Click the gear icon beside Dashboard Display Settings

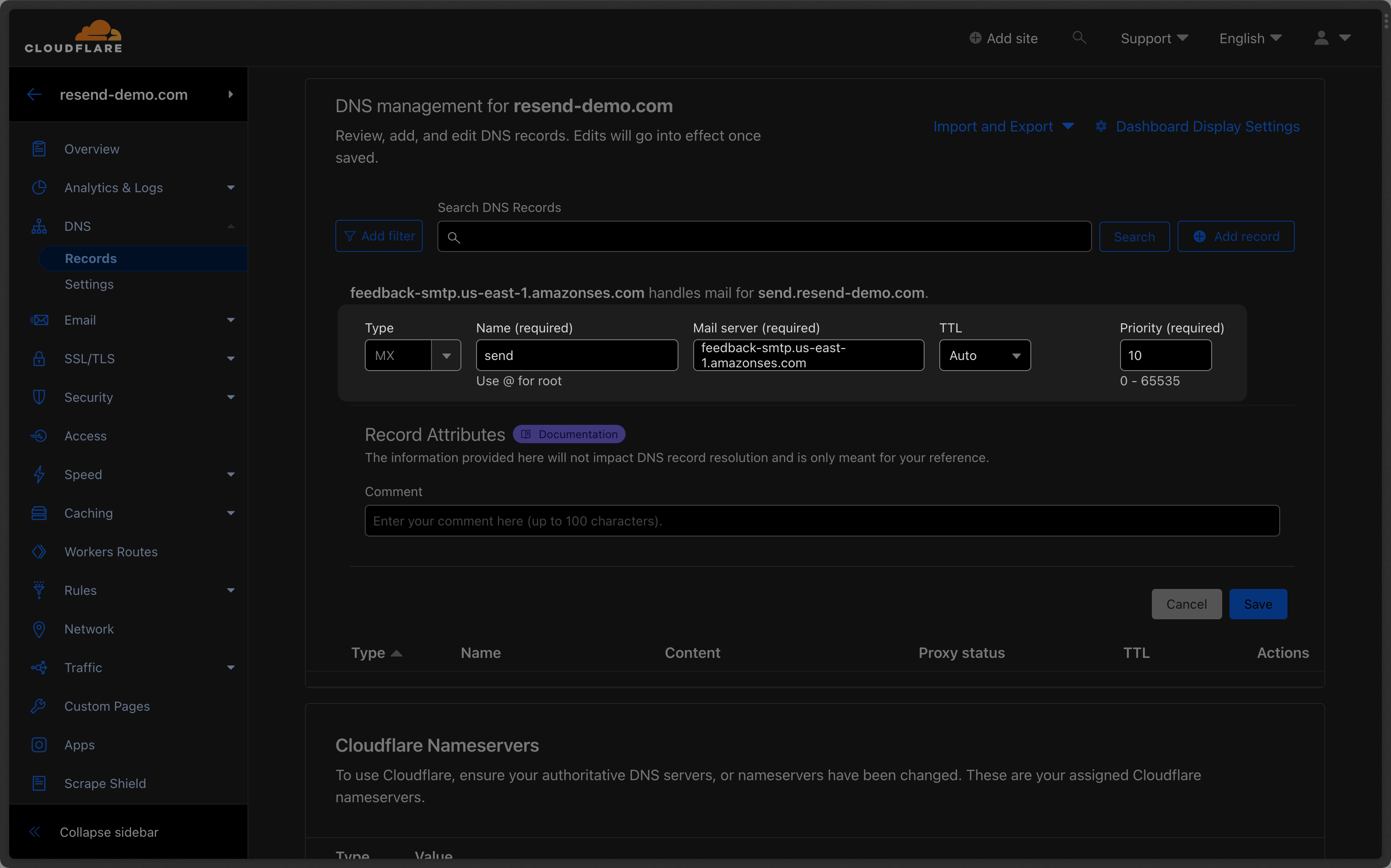1101,126
